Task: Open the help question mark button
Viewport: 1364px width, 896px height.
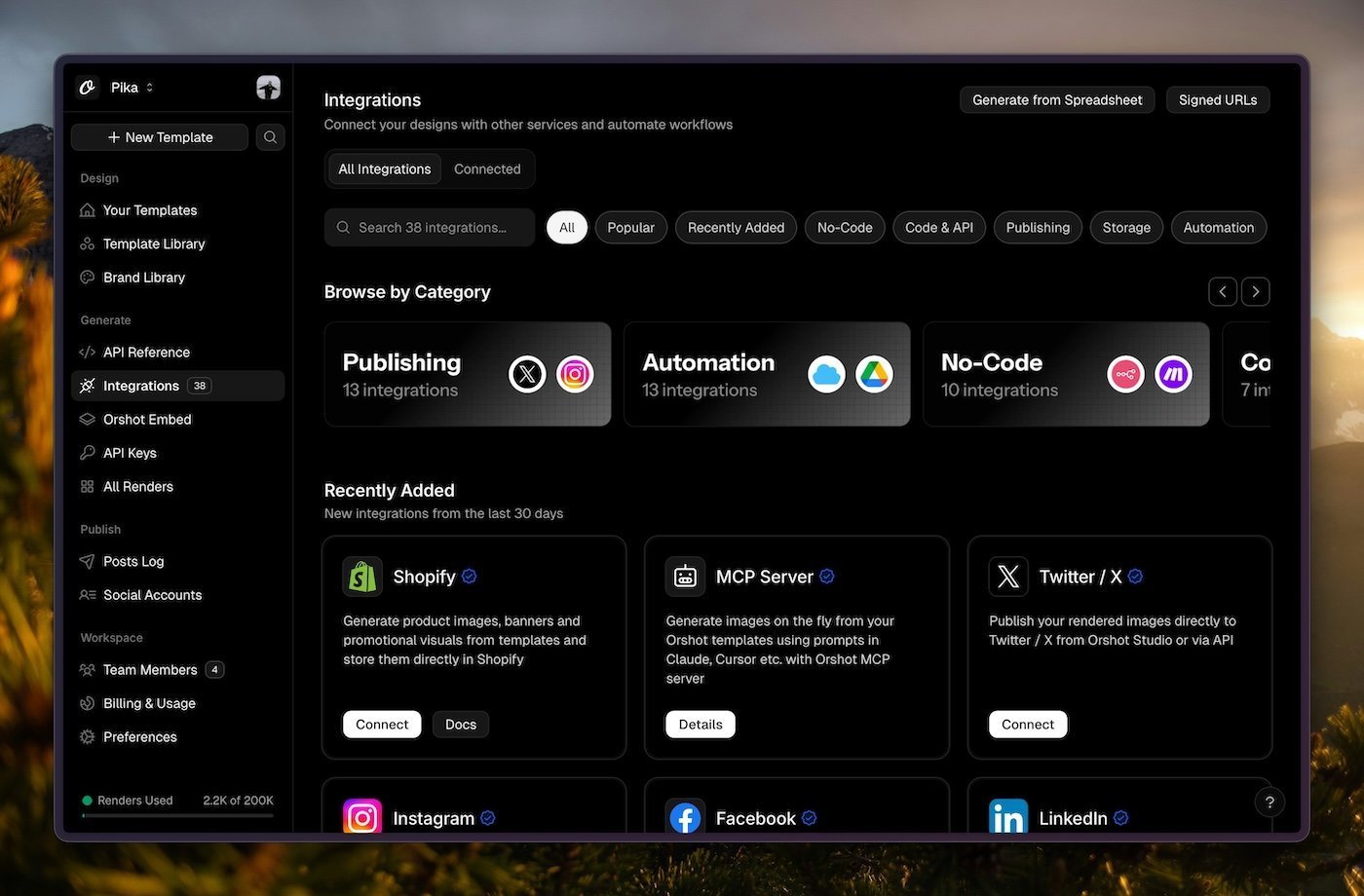Action: pos(1269,803)
